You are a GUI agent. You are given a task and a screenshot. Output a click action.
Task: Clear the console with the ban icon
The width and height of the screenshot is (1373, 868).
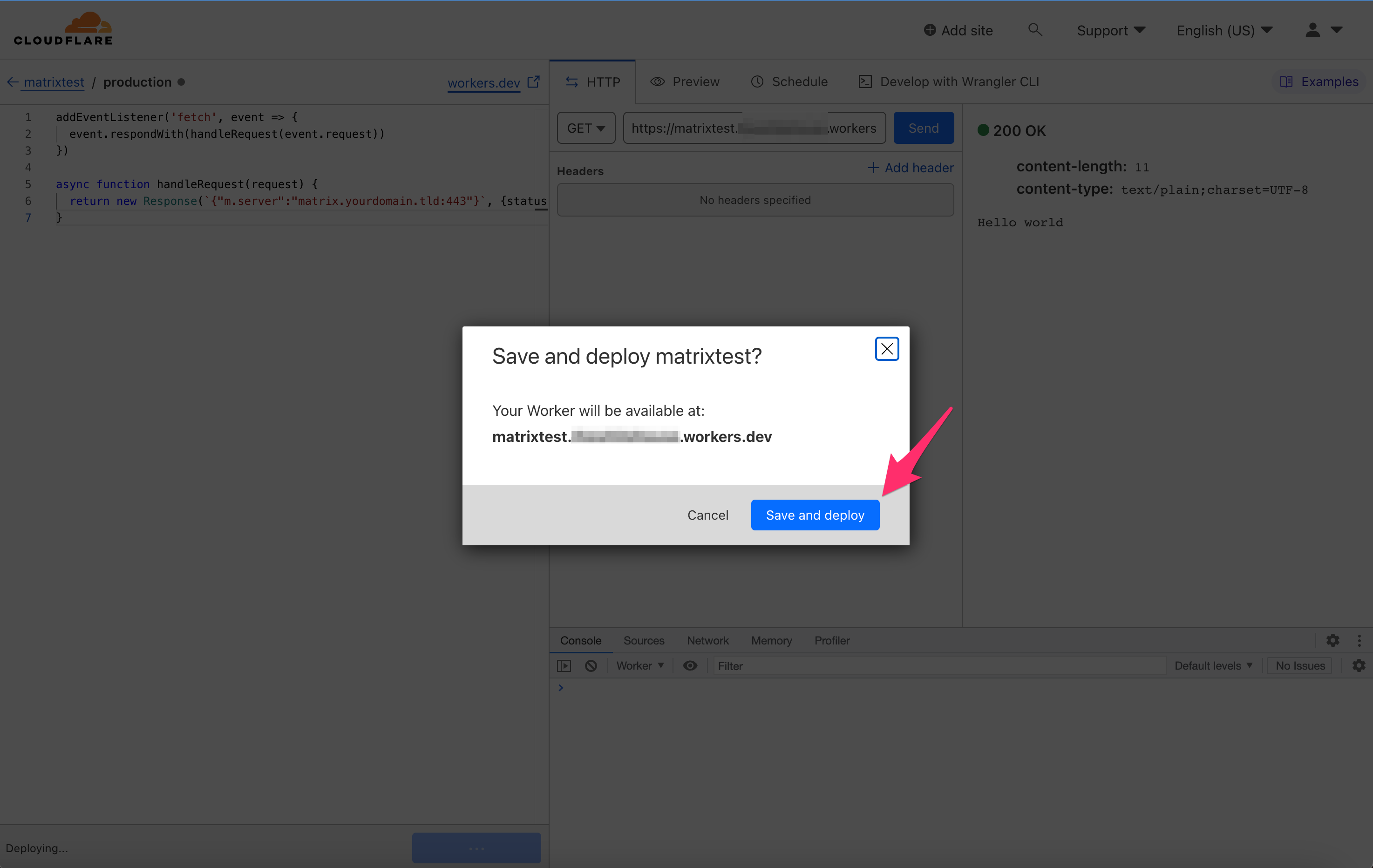coord(591,666)
